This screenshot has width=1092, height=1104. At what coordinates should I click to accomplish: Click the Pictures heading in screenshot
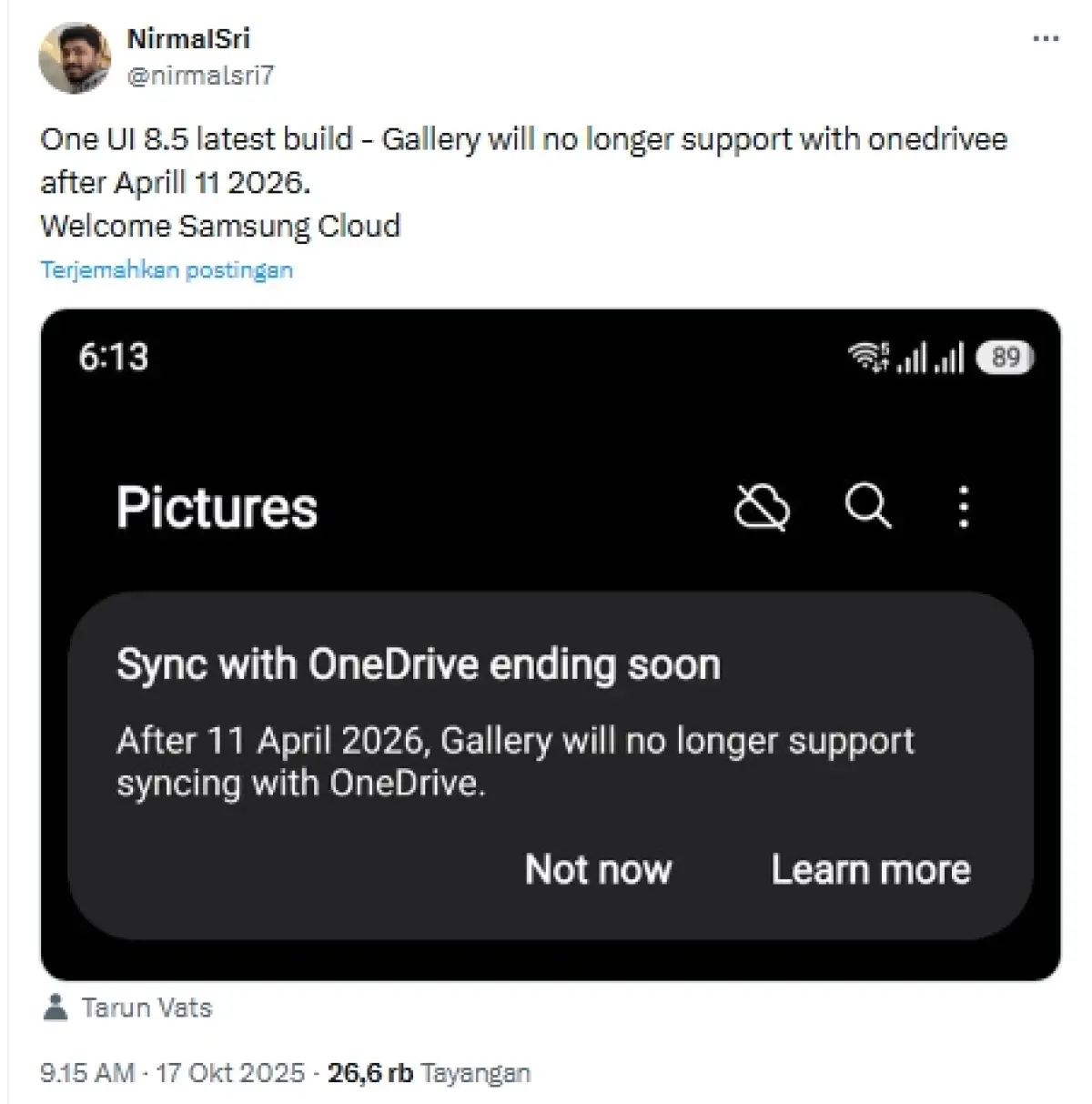217,507
